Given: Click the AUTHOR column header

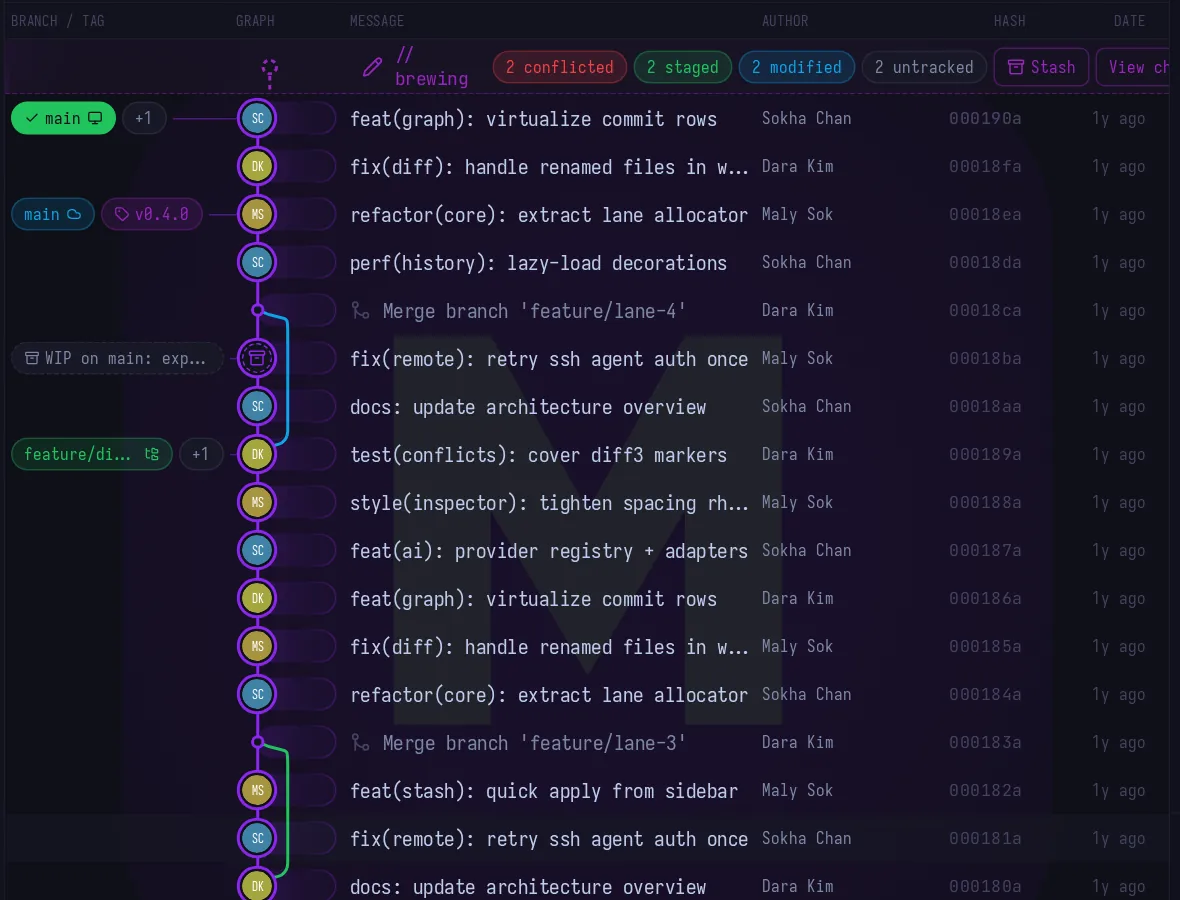Looking at the screenshot, I should click(785, 21).
